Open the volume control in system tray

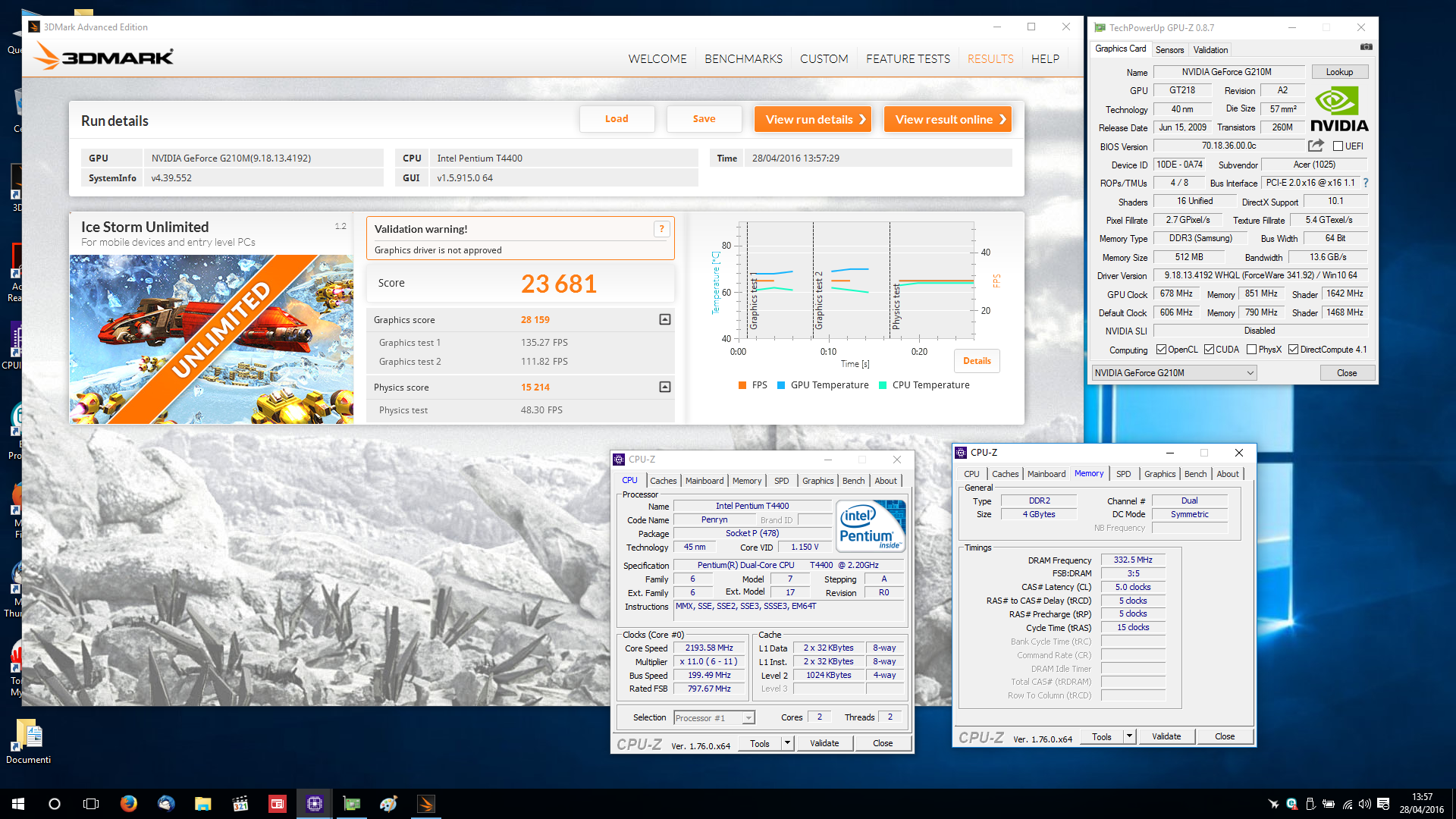point(1365,804)
